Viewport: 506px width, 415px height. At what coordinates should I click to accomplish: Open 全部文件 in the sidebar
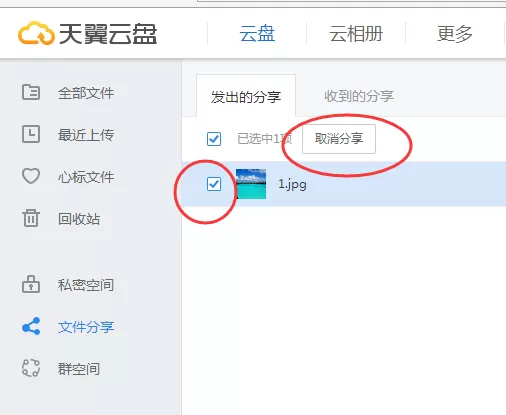click(x=86, y=93)
